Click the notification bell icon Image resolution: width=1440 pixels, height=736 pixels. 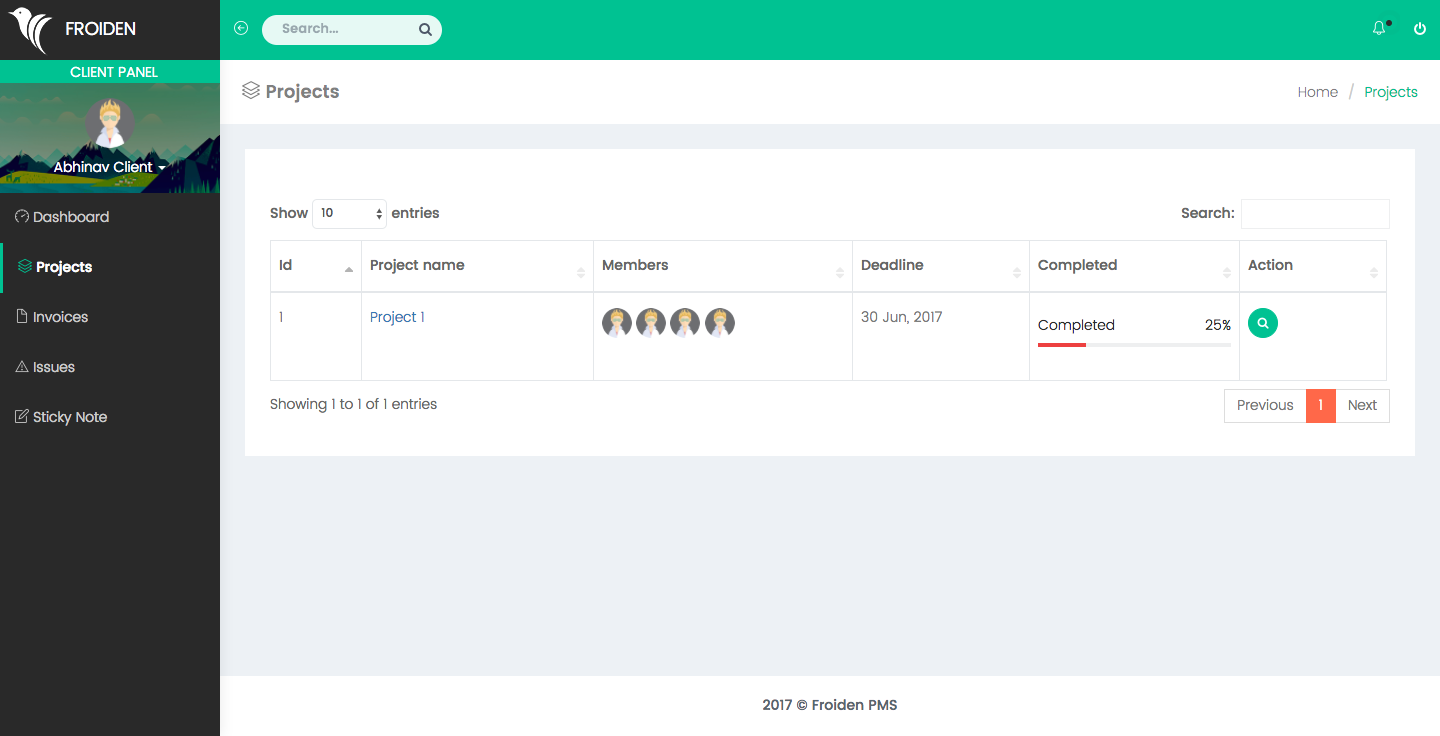pos(1379,28)
